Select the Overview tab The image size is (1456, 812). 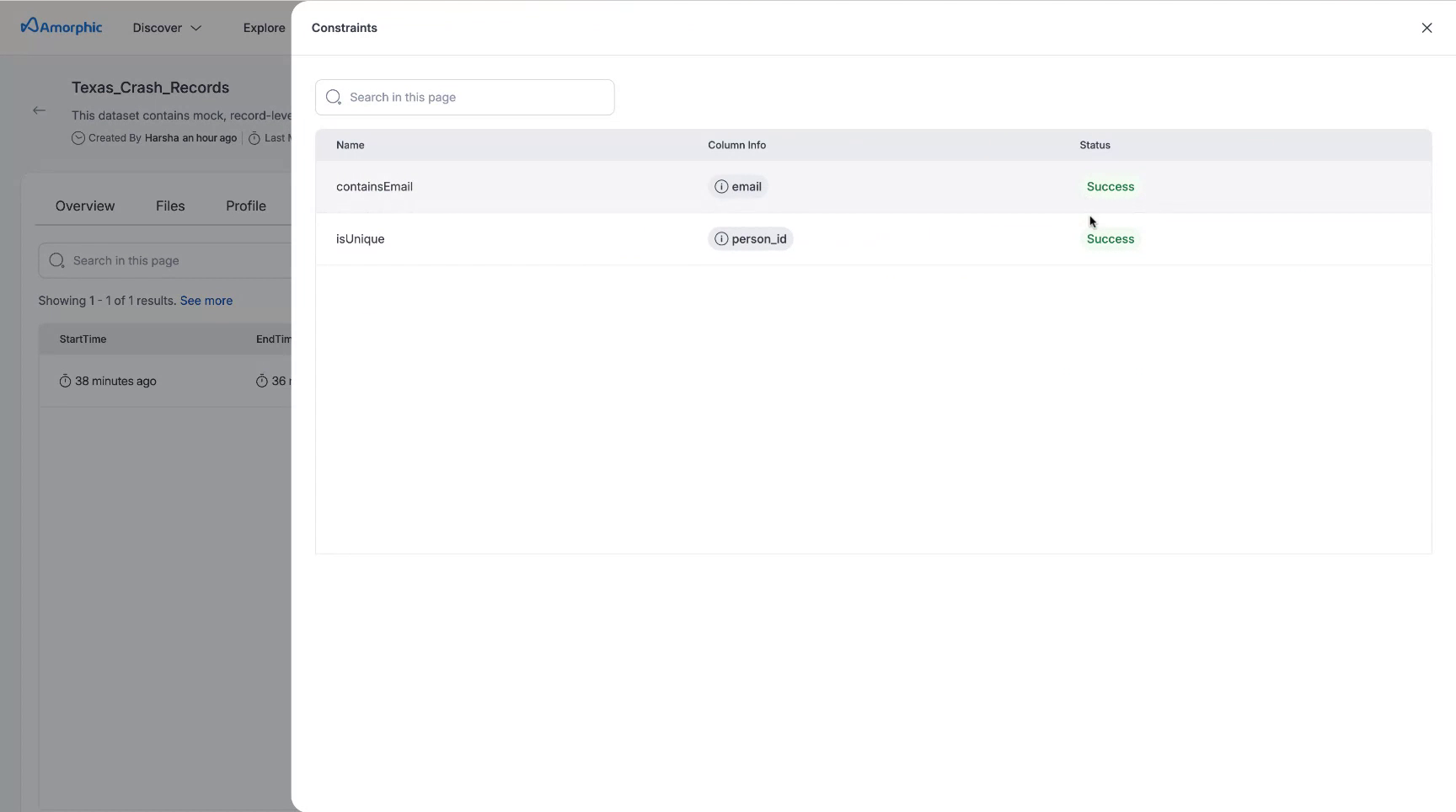[85, 206]
